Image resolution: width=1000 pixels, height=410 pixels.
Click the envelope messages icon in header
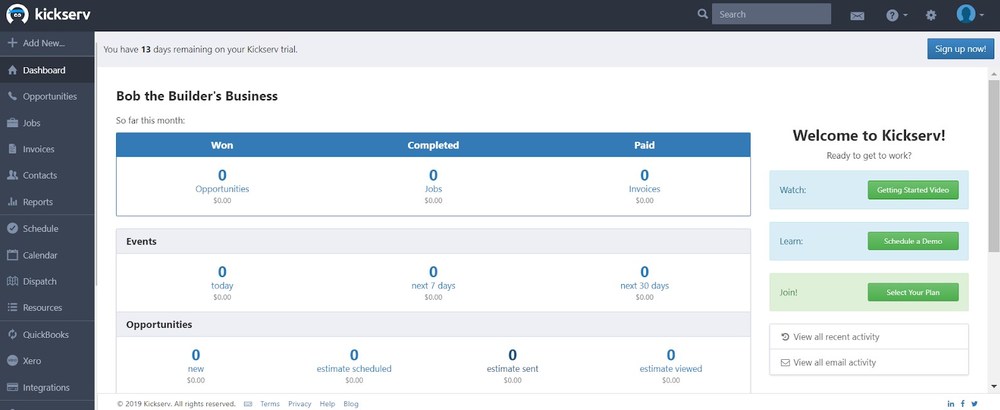[x=857, y=15]
